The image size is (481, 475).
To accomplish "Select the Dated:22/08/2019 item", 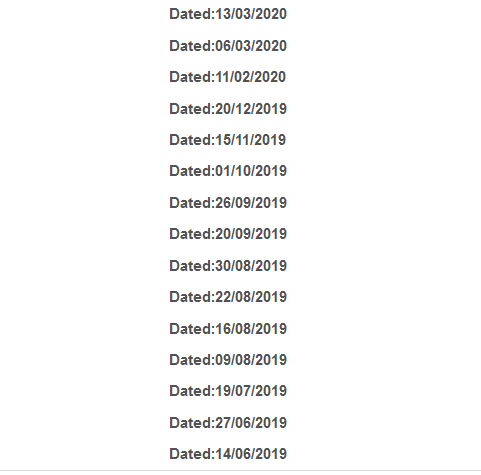I will click(228, 297).
